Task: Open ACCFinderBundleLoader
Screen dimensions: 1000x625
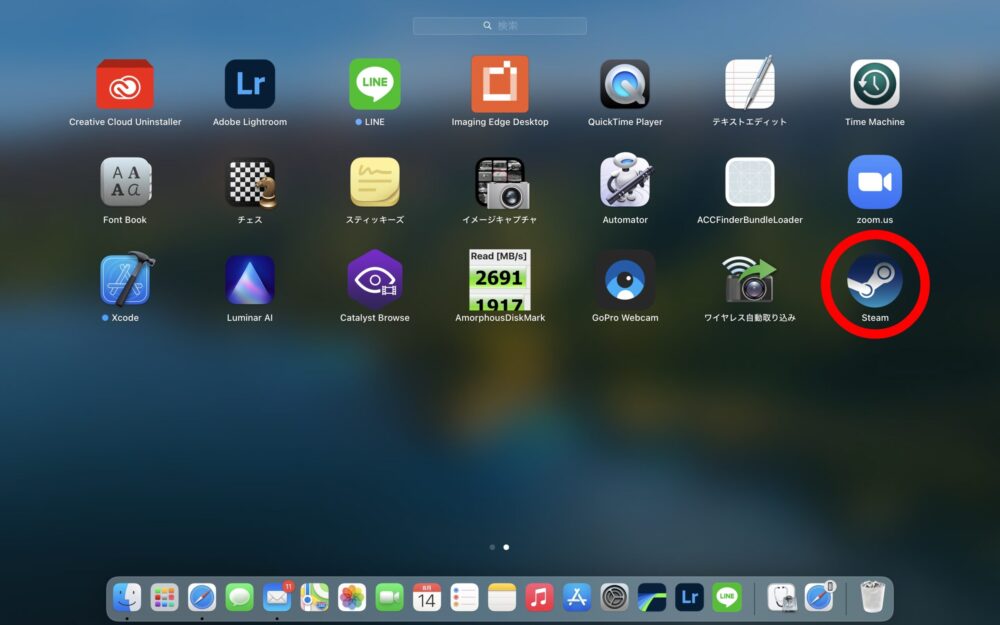Action: (x=750, y=182)
